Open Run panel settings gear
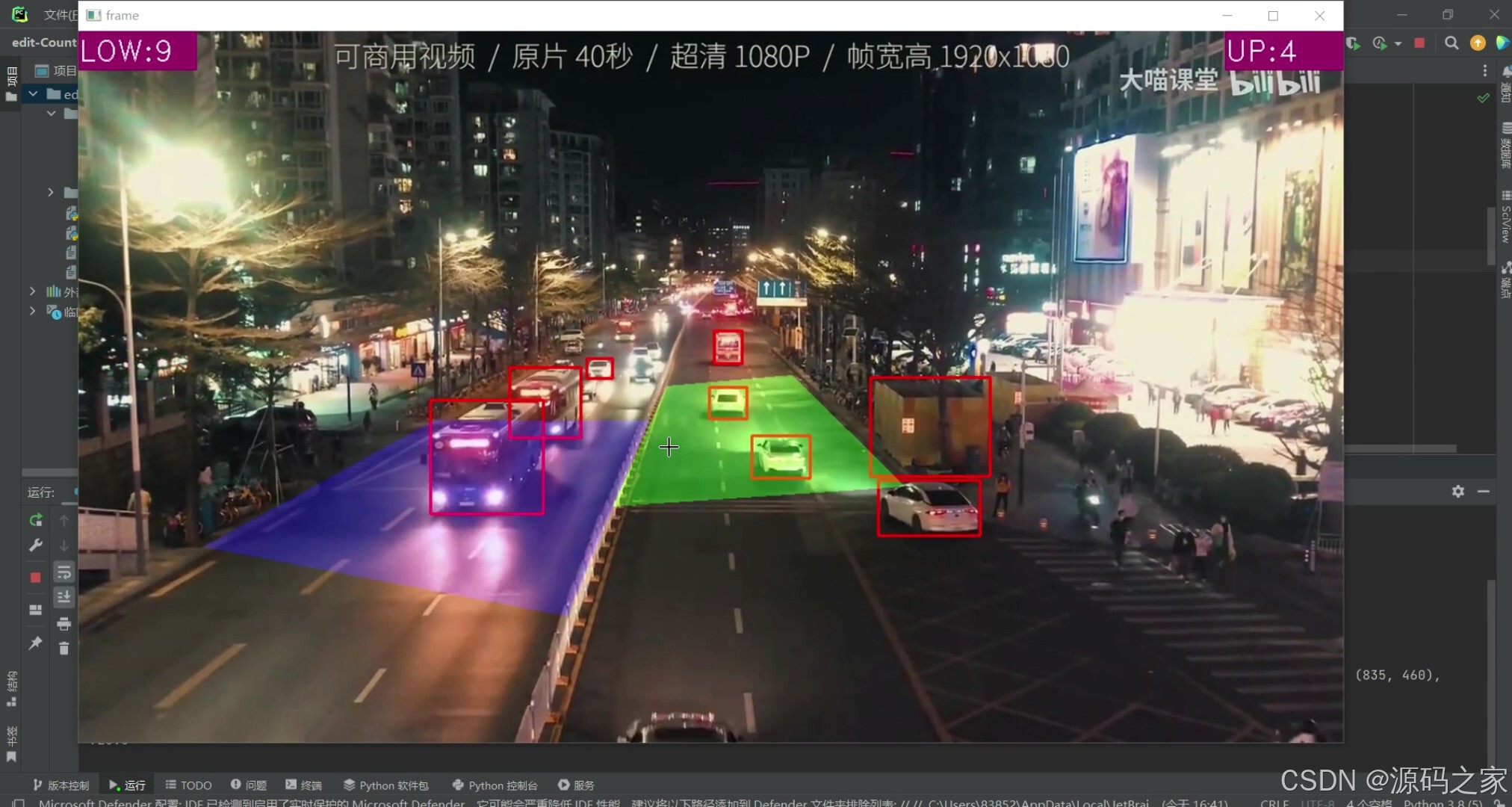Viewport: 1512px width, 807px height. (x=1458, y=491)
